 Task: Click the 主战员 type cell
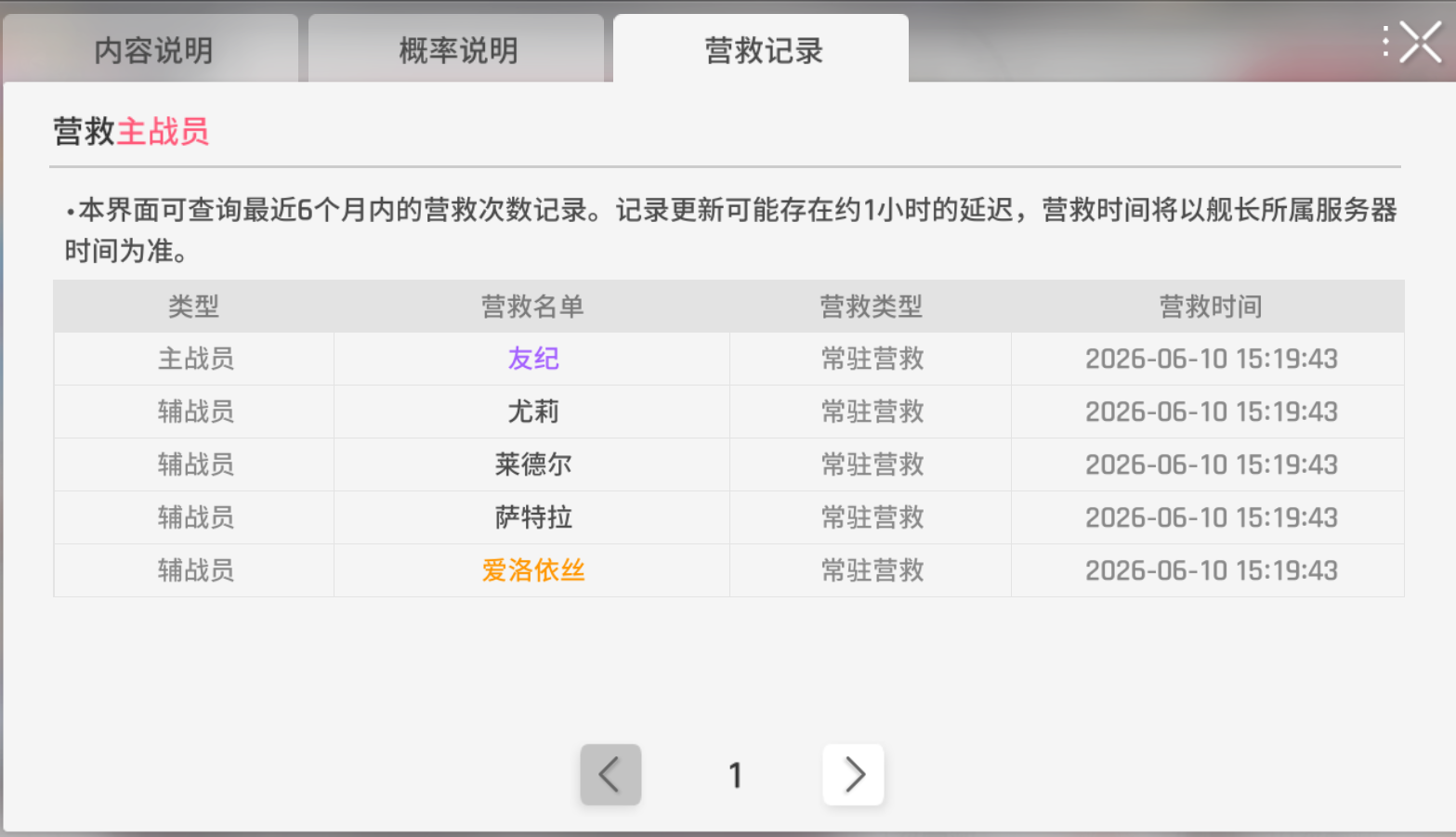(195, 359)
